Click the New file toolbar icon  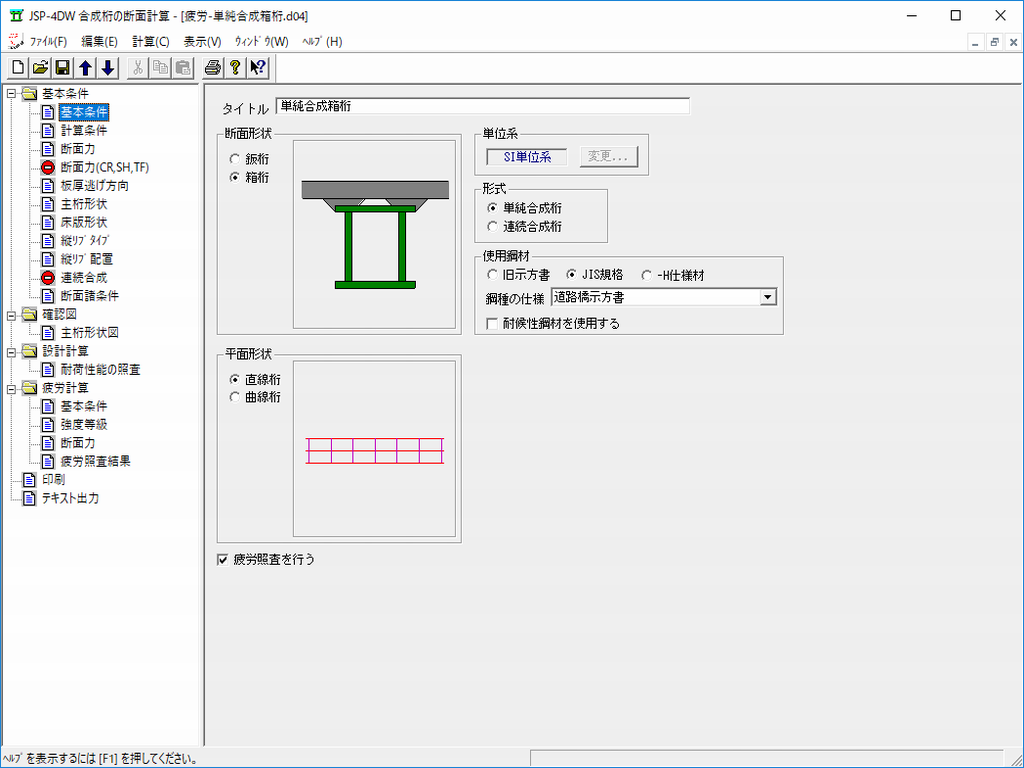point(18,68)
